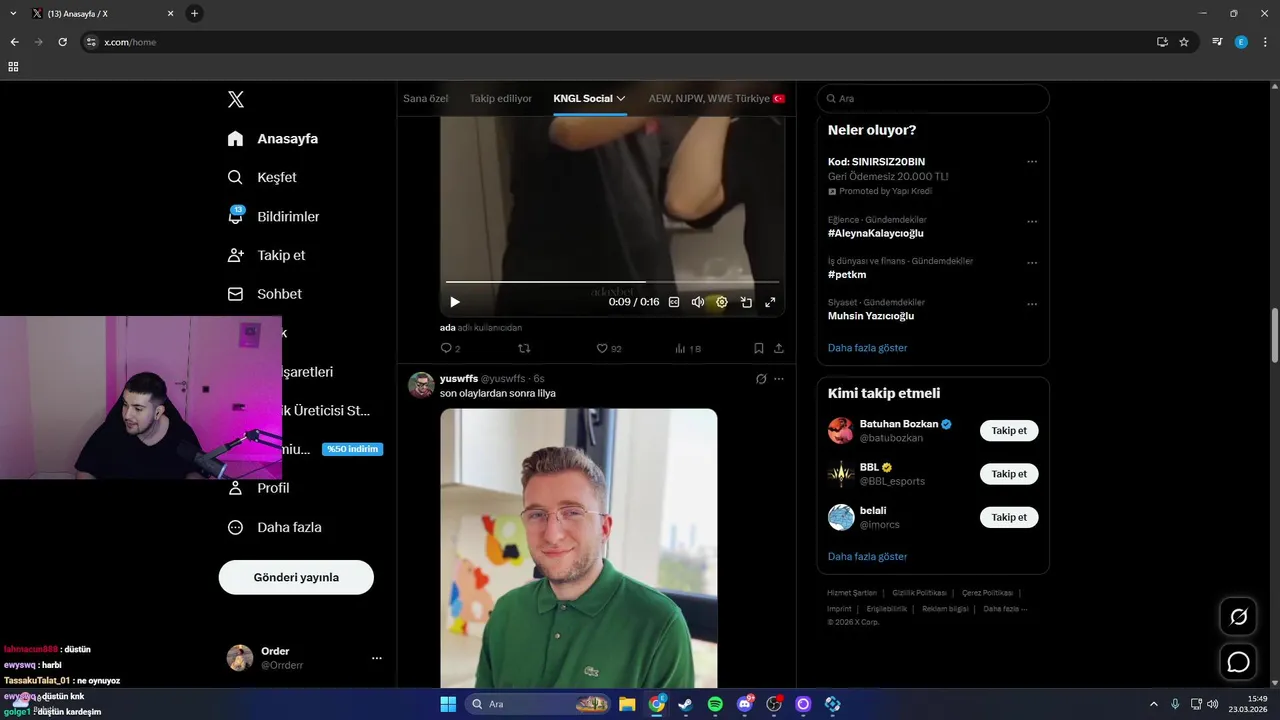This screenshot has height=720, width=1280.
Task: Repost the video post
Action: (x=524, y=348)
